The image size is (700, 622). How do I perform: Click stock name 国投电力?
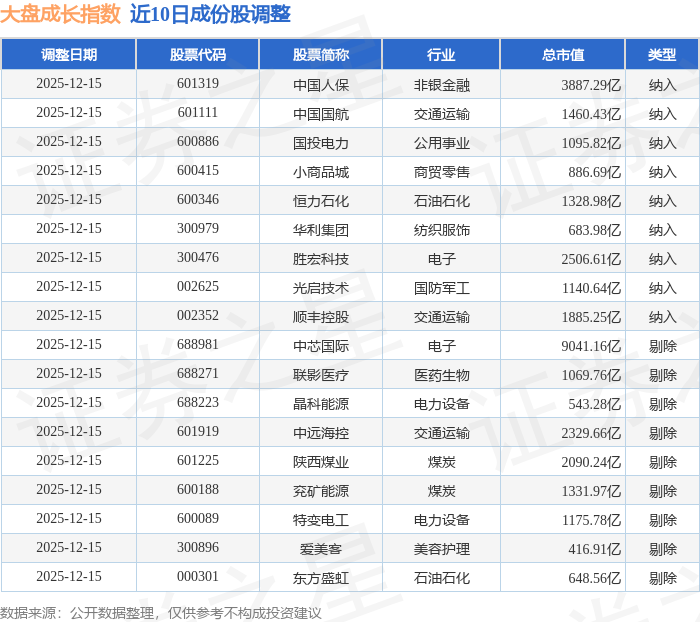pos(321,143)
